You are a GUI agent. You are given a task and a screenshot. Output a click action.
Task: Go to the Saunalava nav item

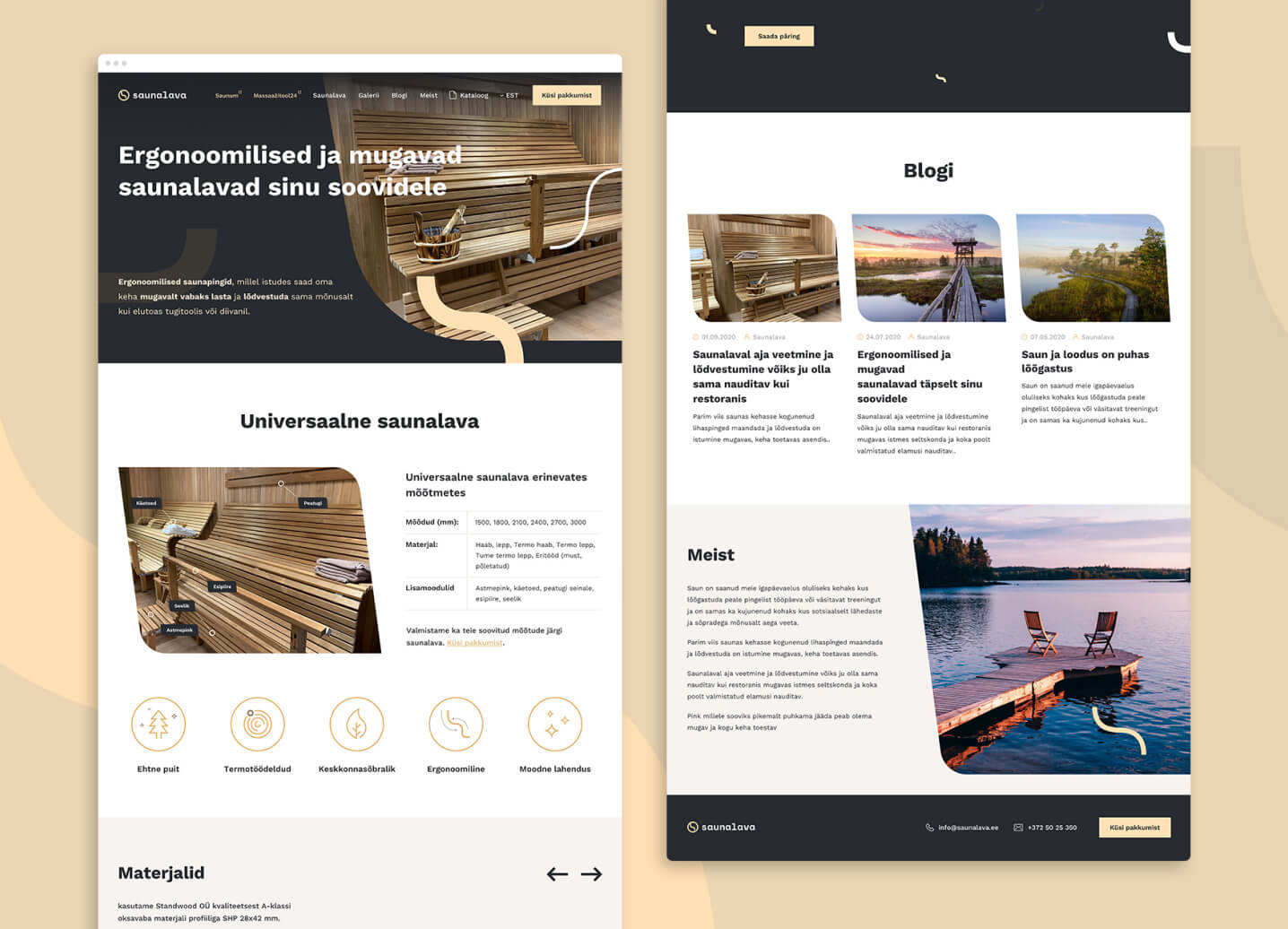(x=329, y=95)
